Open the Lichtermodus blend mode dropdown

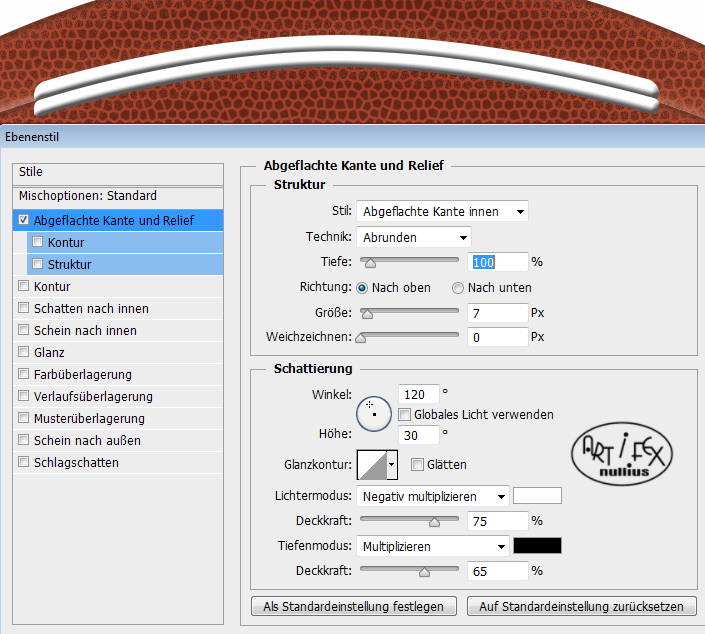pos(433,496)
